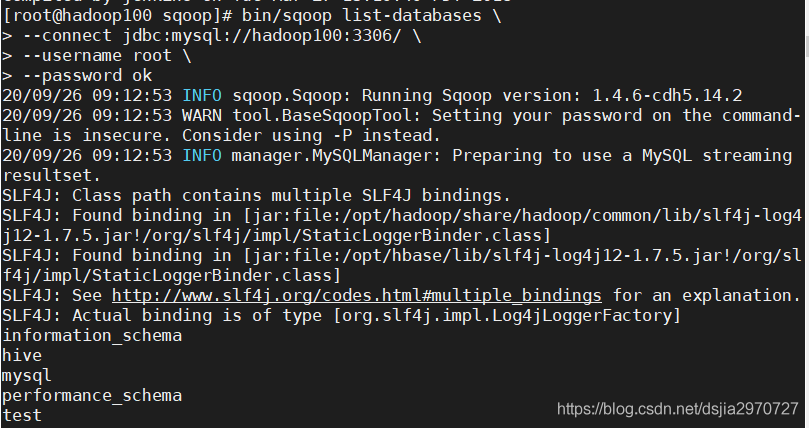Click the performance_schema output line
The width and height of the screenshot is (809, 428).
click(92, 396)
